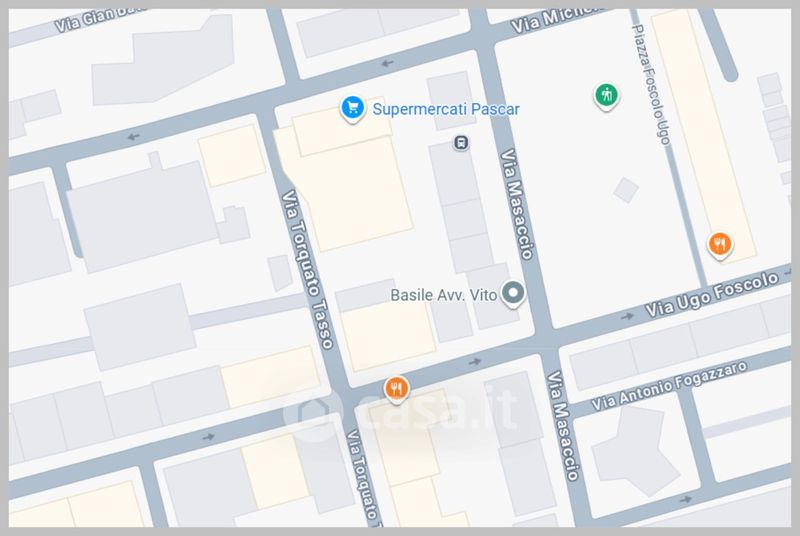This screenshot has width=800, height=536.
Task: Click the small diamond building in the park
Action: coord(626,190)
